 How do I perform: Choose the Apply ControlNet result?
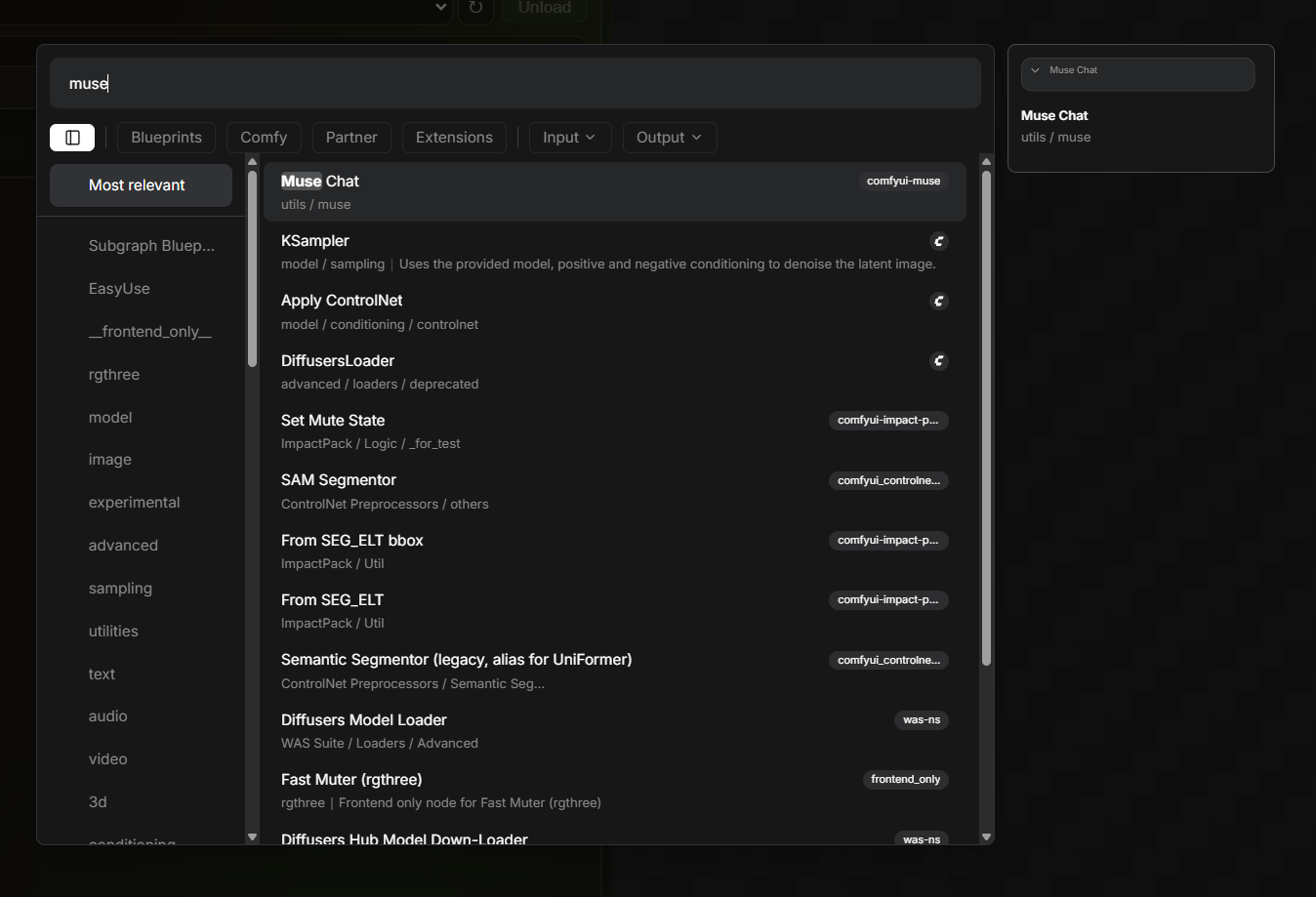pos(615,311)
